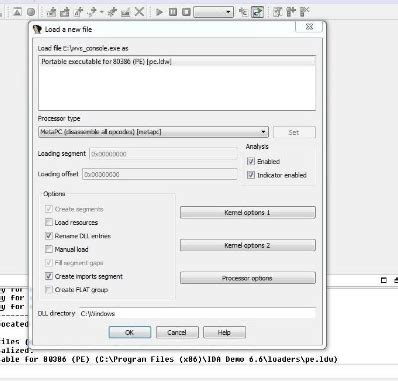Click the first icon right of toolbar separator
This screenshot has width=398, height=381.
pos(277,12)
